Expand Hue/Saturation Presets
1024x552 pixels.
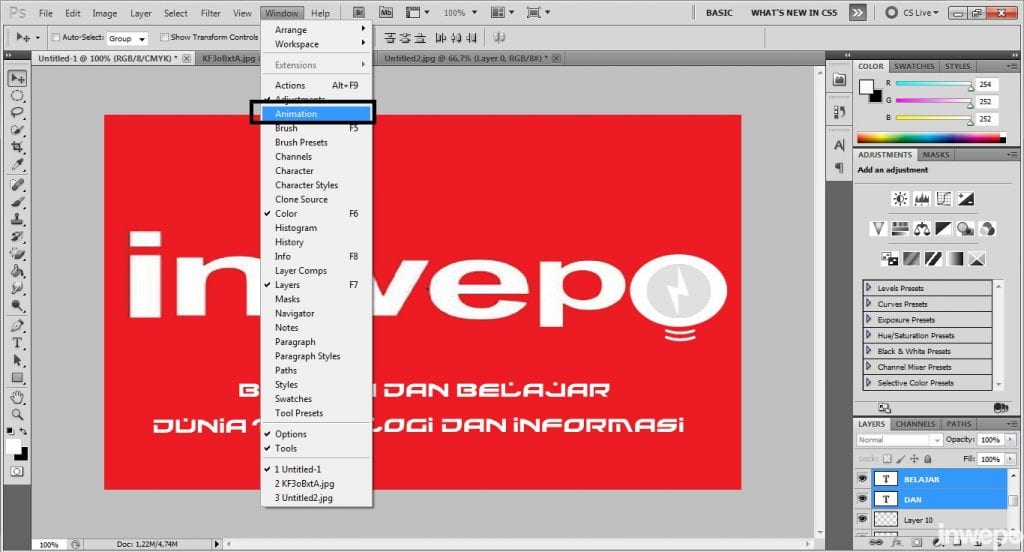click(869, 334)
